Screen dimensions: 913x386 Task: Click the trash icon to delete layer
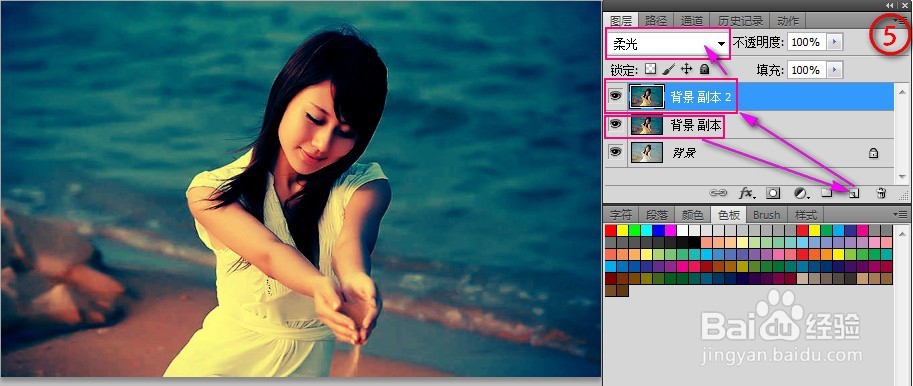click(x=882, y=193)
